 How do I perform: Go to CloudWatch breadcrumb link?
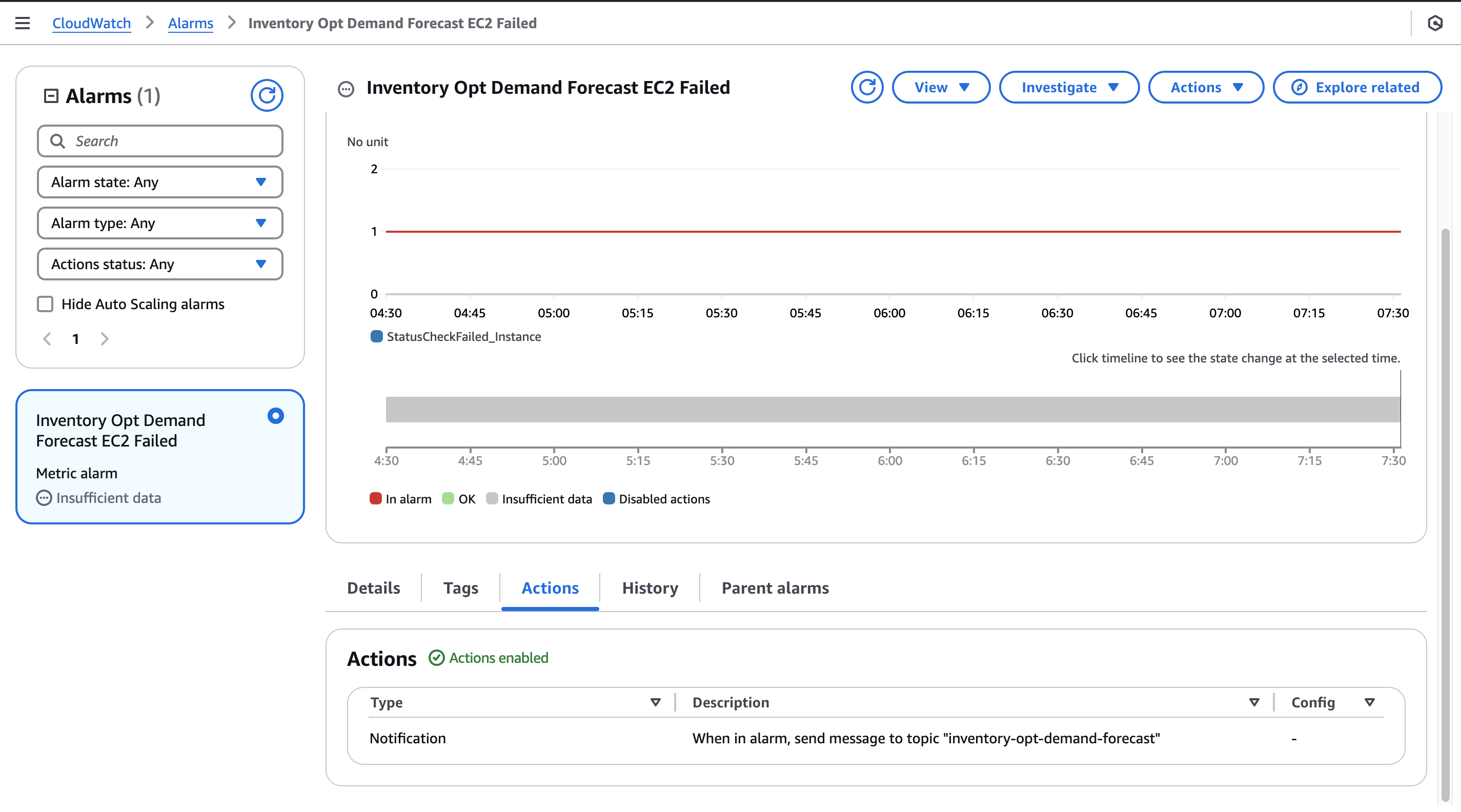(x=91, y=23)
